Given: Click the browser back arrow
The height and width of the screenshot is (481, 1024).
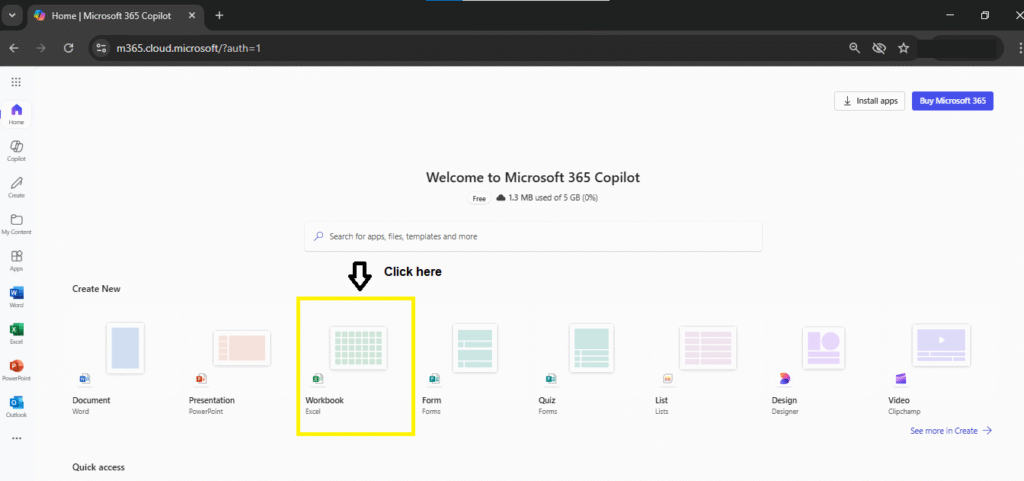Looking at the screenshot, I should pos(14,48).
